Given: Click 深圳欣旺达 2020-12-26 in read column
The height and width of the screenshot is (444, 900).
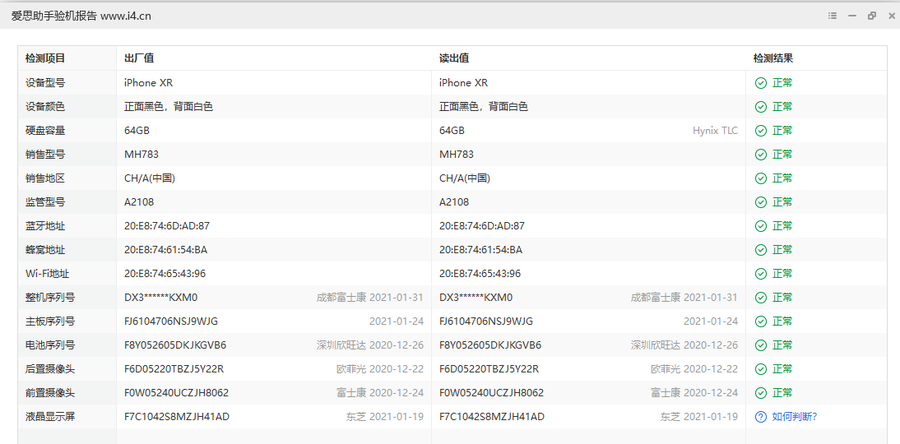Looking at the screenshot, I should [684, 345].
